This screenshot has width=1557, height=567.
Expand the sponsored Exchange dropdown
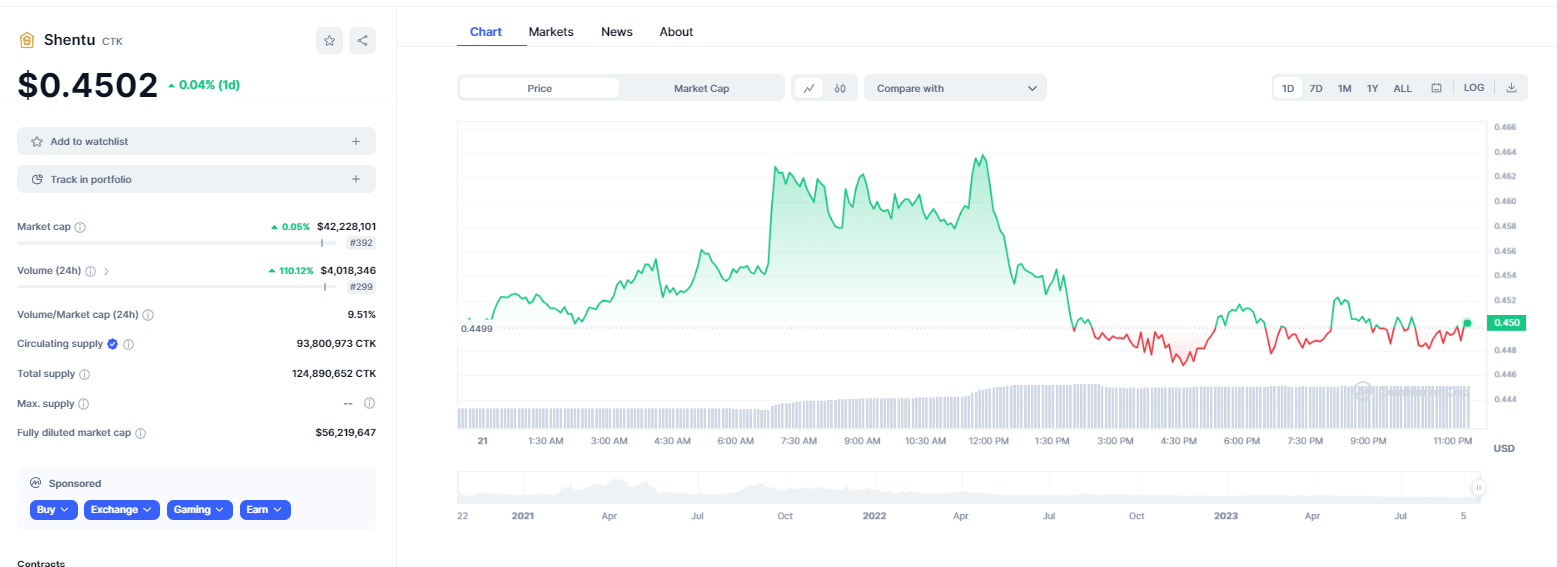[x=121, y=510]
